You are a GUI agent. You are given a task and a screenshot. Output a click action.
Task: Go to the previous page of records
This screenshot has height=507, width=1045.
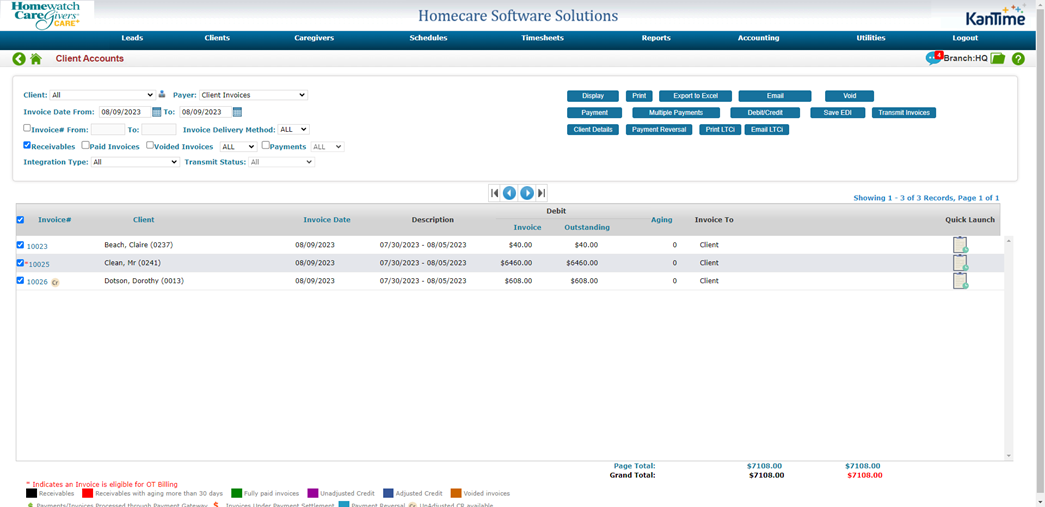click(x=509, y=193)
